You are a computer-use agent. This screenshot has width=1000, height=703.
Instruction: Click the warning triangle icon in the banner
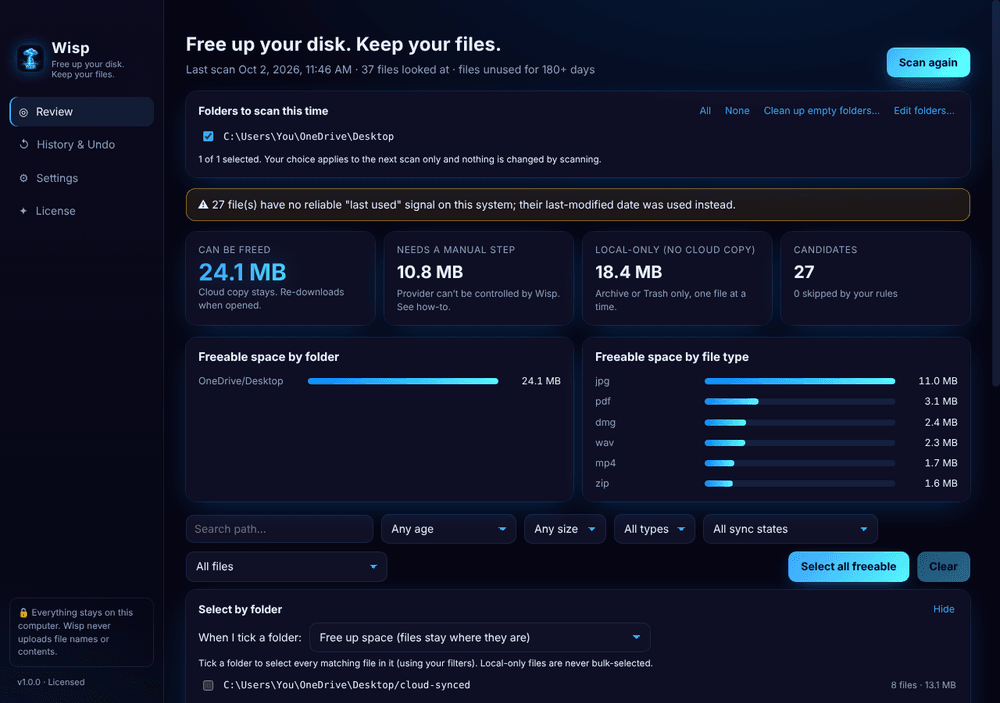203,205
